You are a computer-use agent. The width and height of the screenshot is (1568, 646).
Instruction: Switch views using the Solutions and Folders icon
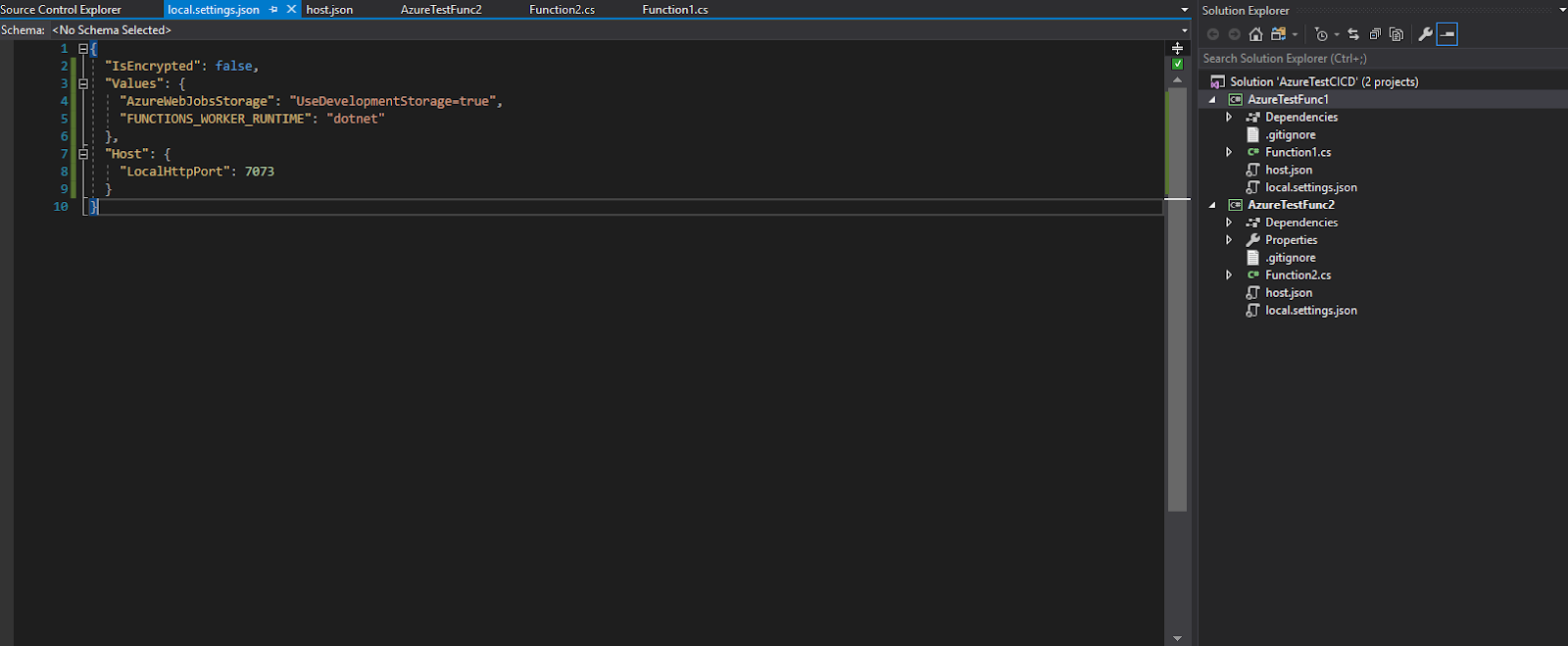point(1278,34)
